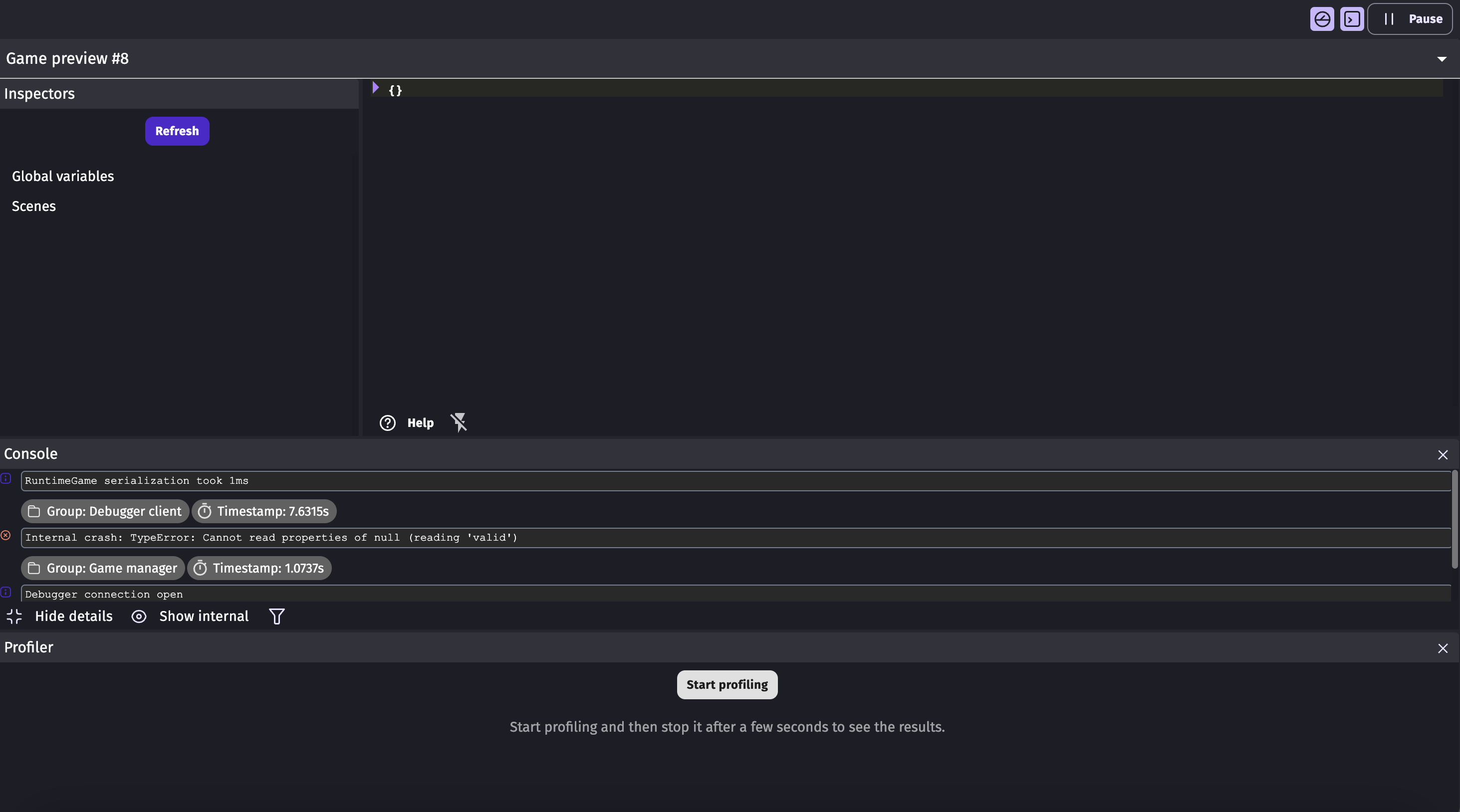Image resolution: width=1460 pixels, height=812 pixels.
Task: Click the Inspectors panel header
Action: pos(179,93)
